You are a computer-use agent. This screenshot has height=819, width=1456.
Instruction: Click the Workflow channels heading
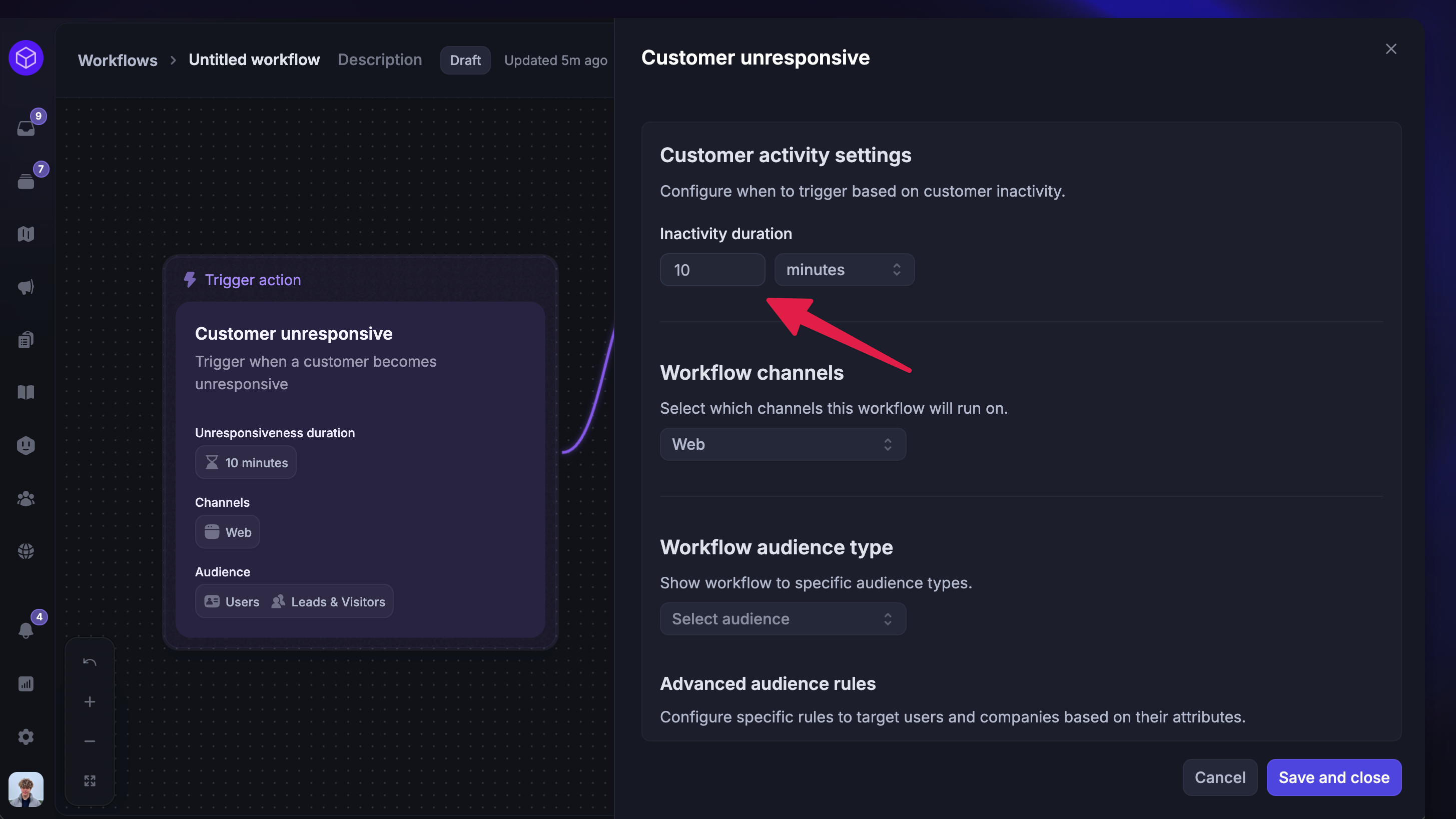coord(752,373)
